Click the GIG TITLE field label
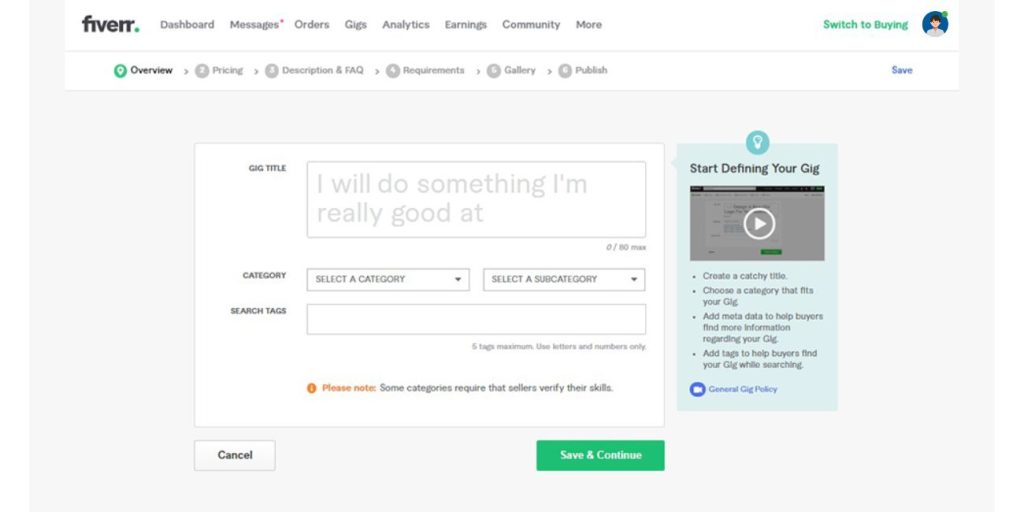Screen dimensions: 1024x512 coord(267,168)
